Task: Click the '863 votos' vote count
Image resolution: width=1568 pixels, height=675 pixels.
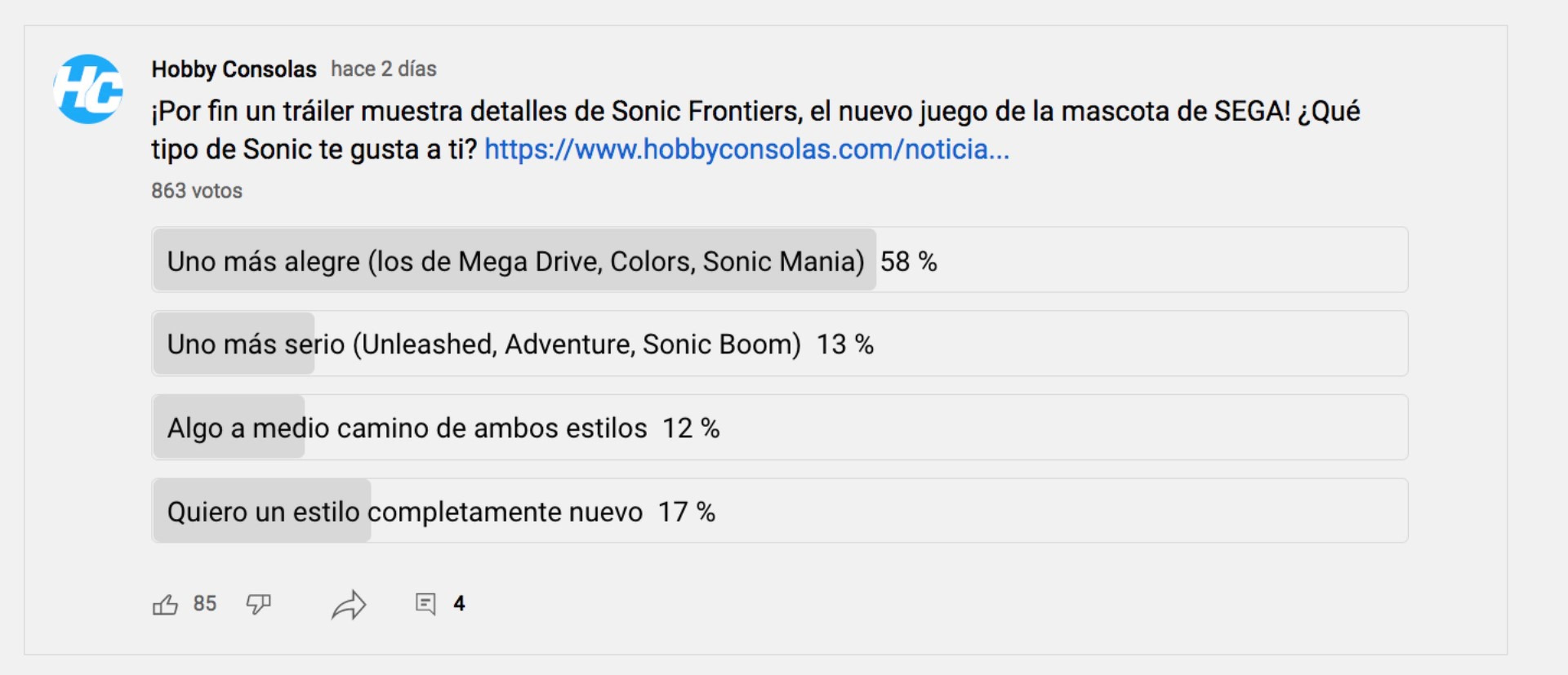Action: pos(196,190)
